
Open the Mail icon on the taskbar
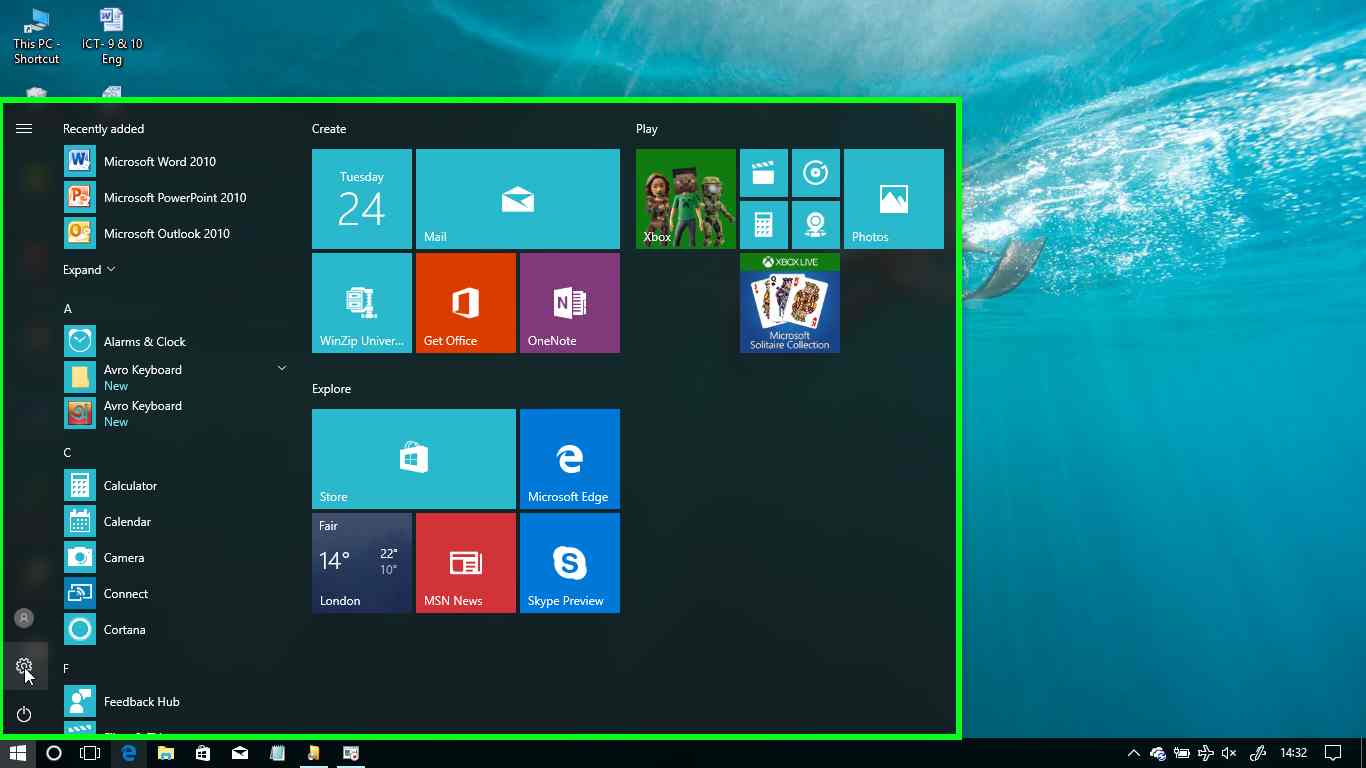(240, 753)
